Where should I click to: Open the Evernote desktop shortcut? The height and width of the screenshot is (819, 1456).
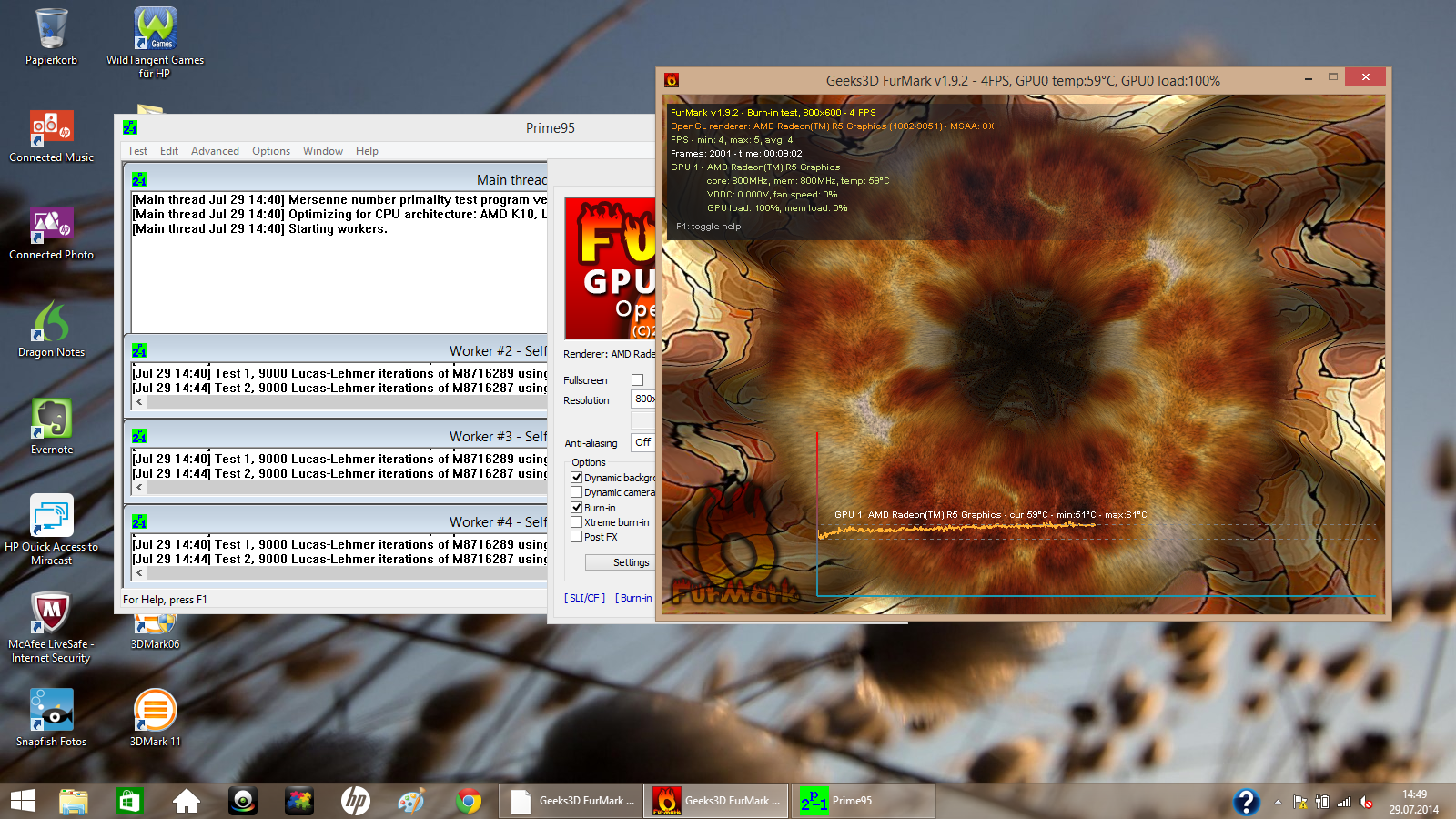click(51, 428)
